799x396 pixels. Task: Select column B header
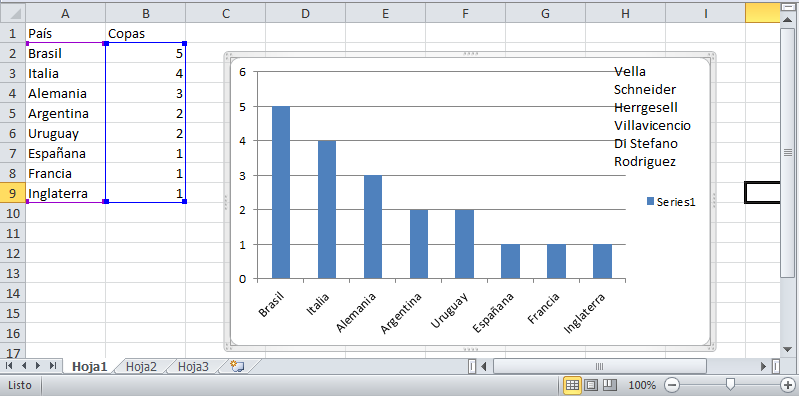tap(145, 14)
